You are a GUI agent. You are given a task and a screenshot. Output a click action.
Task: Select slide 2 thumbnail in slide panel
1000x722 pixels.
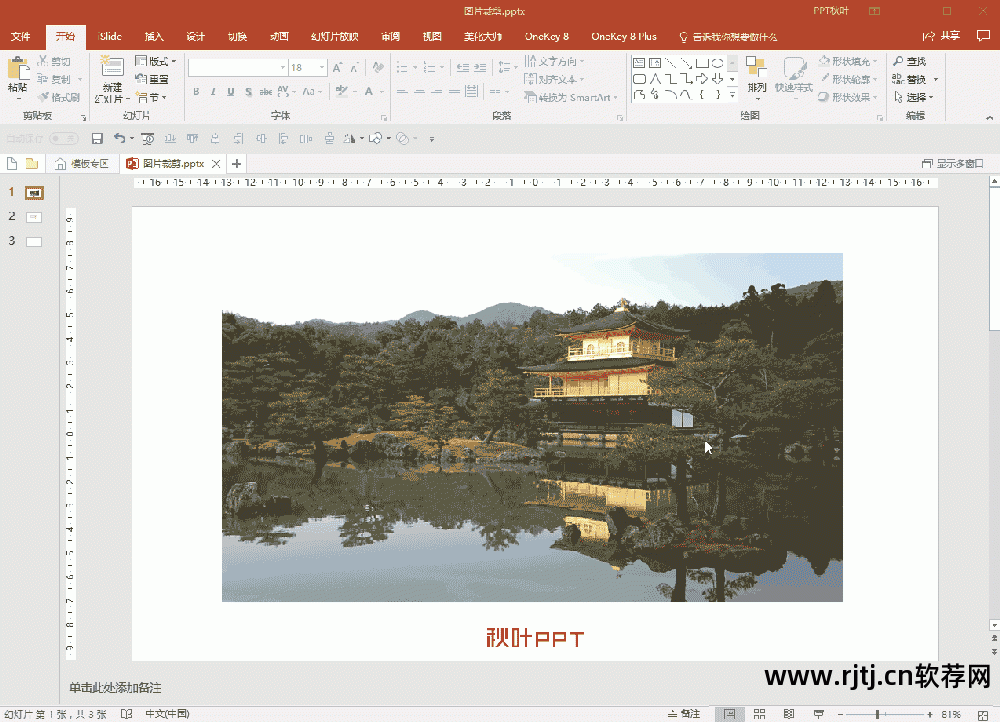[34, 217]
